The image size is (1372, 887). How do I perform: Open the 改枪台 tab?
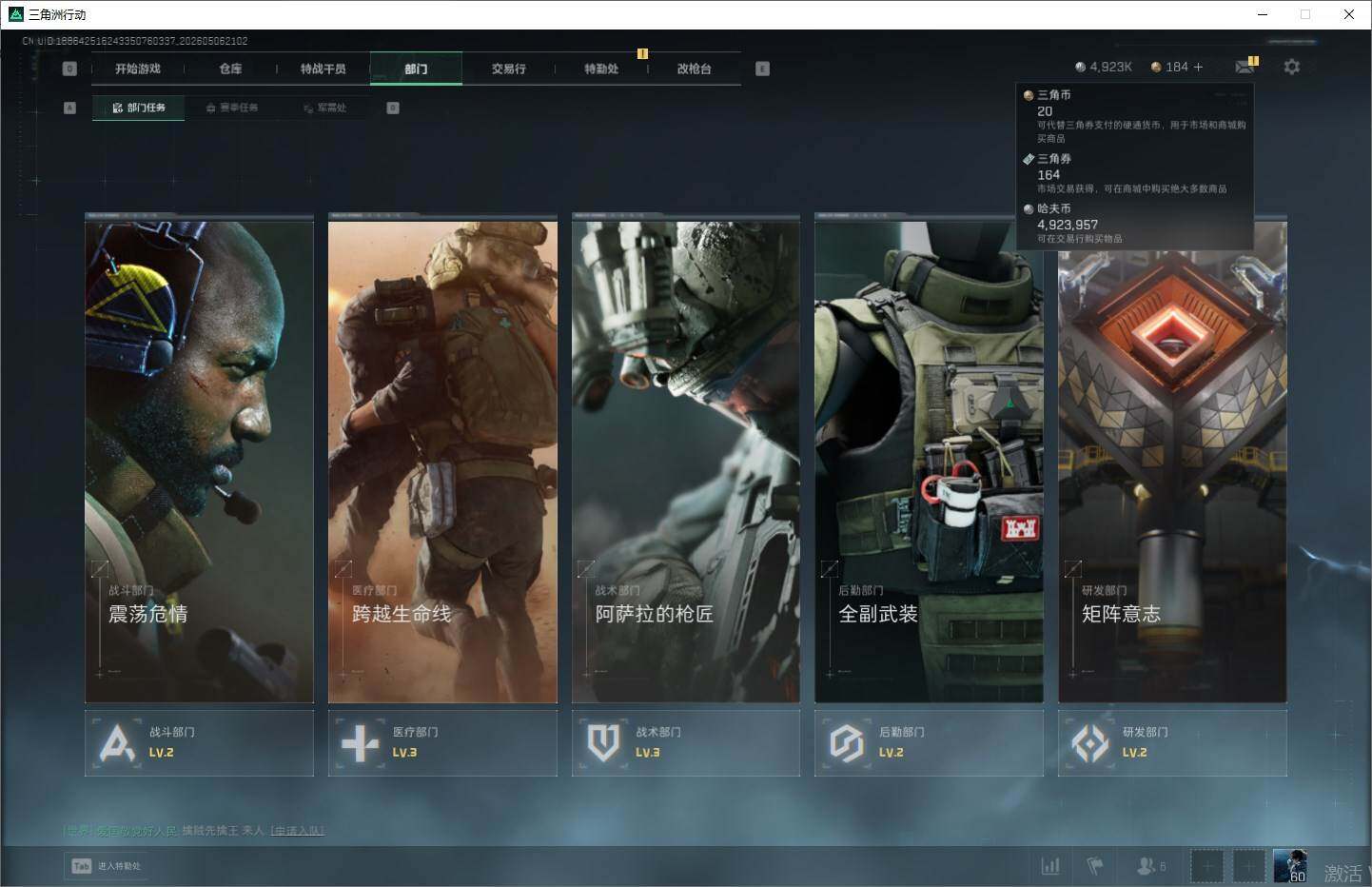[695, 69]
